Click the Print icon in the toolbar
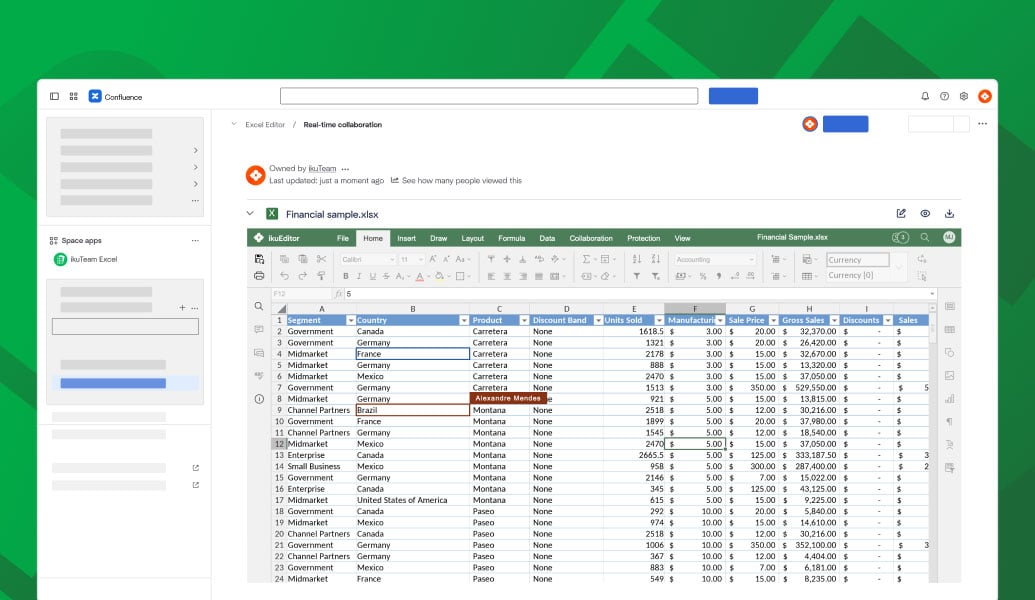Image resolution: width=1035 pixels, height=600 pixels. pyautogui.click(x=259, y=275)
